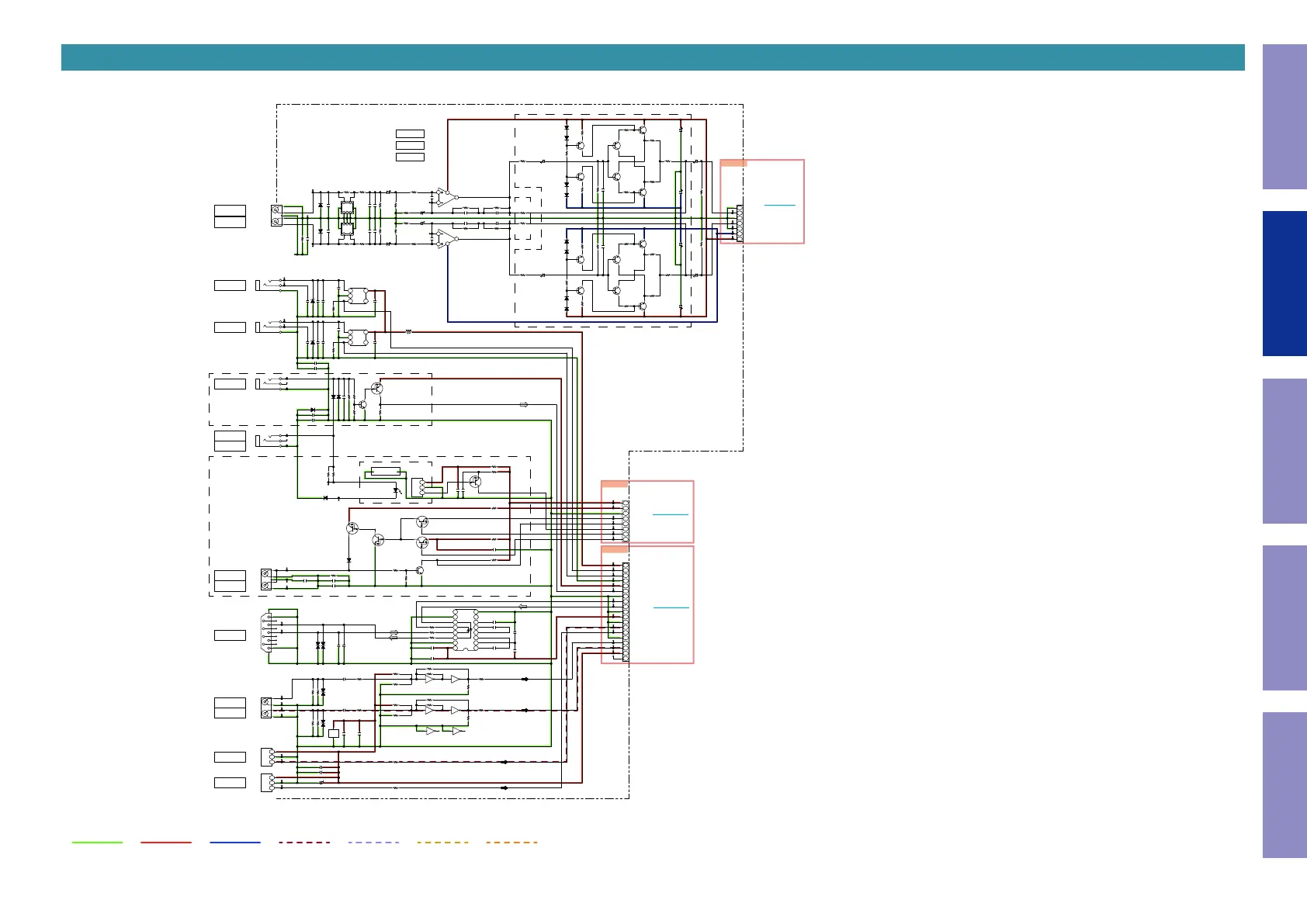The height and width of the screenshot is (924, 1307).
Task: Click the teal title bar at the top
Action: [653, 57]
